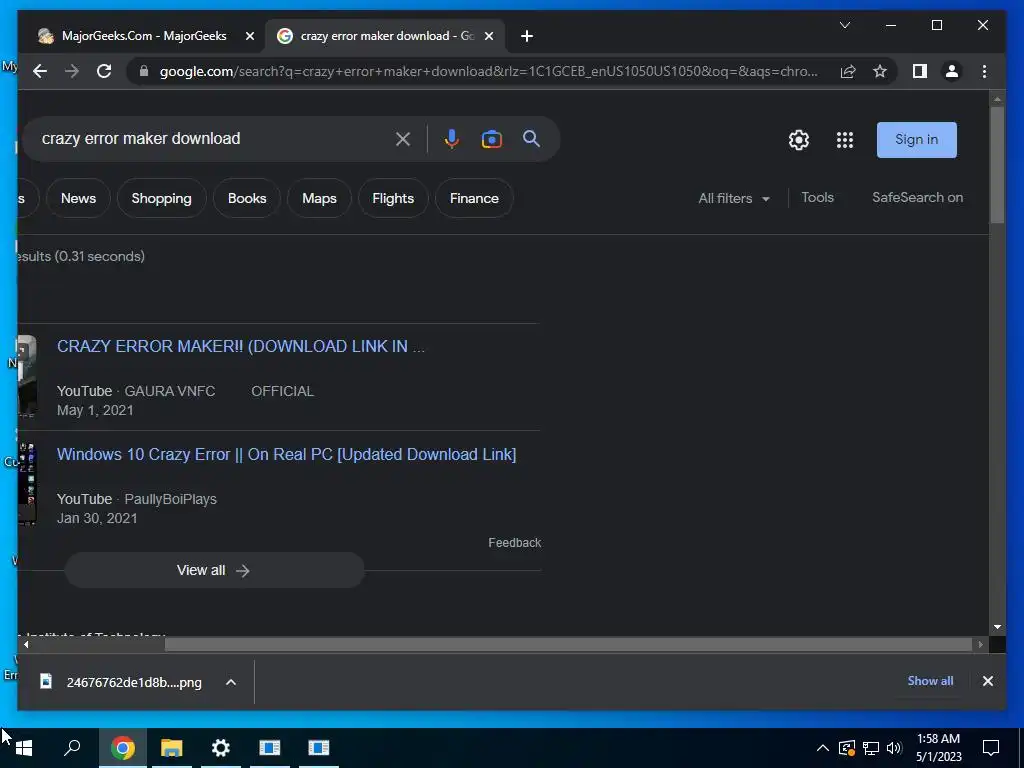The image size is (1024, 768).
Task: Click the May 1, 2021 date text
Action: pyautogui.click(x=95, y=411)
